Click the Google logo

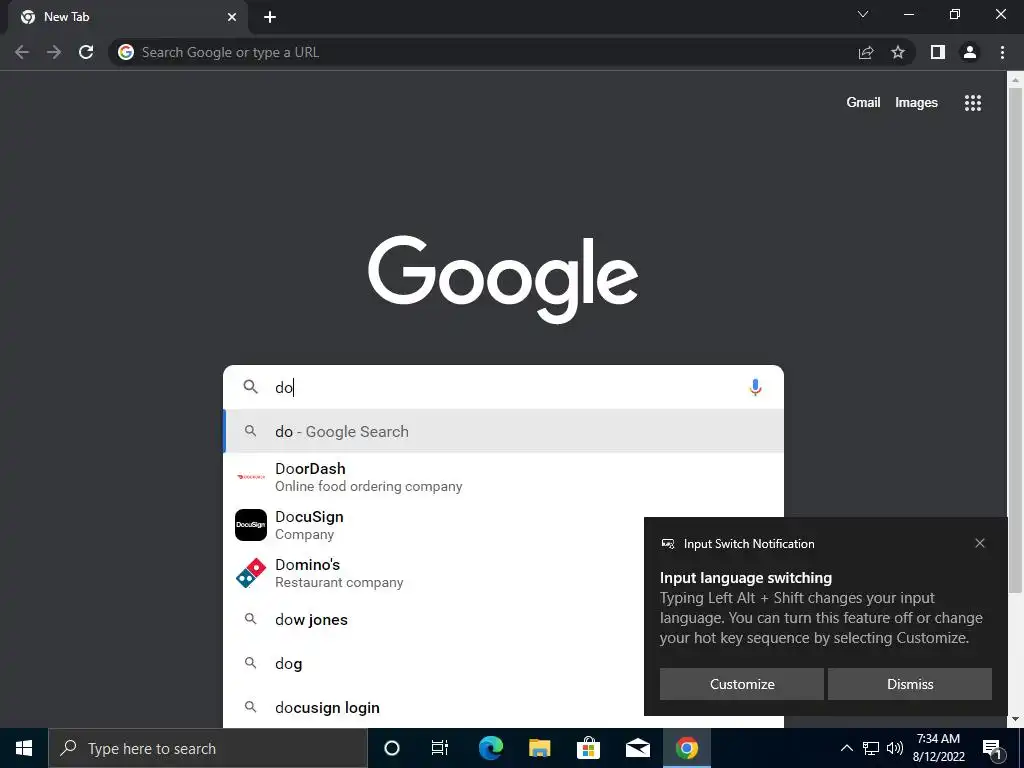503,279
